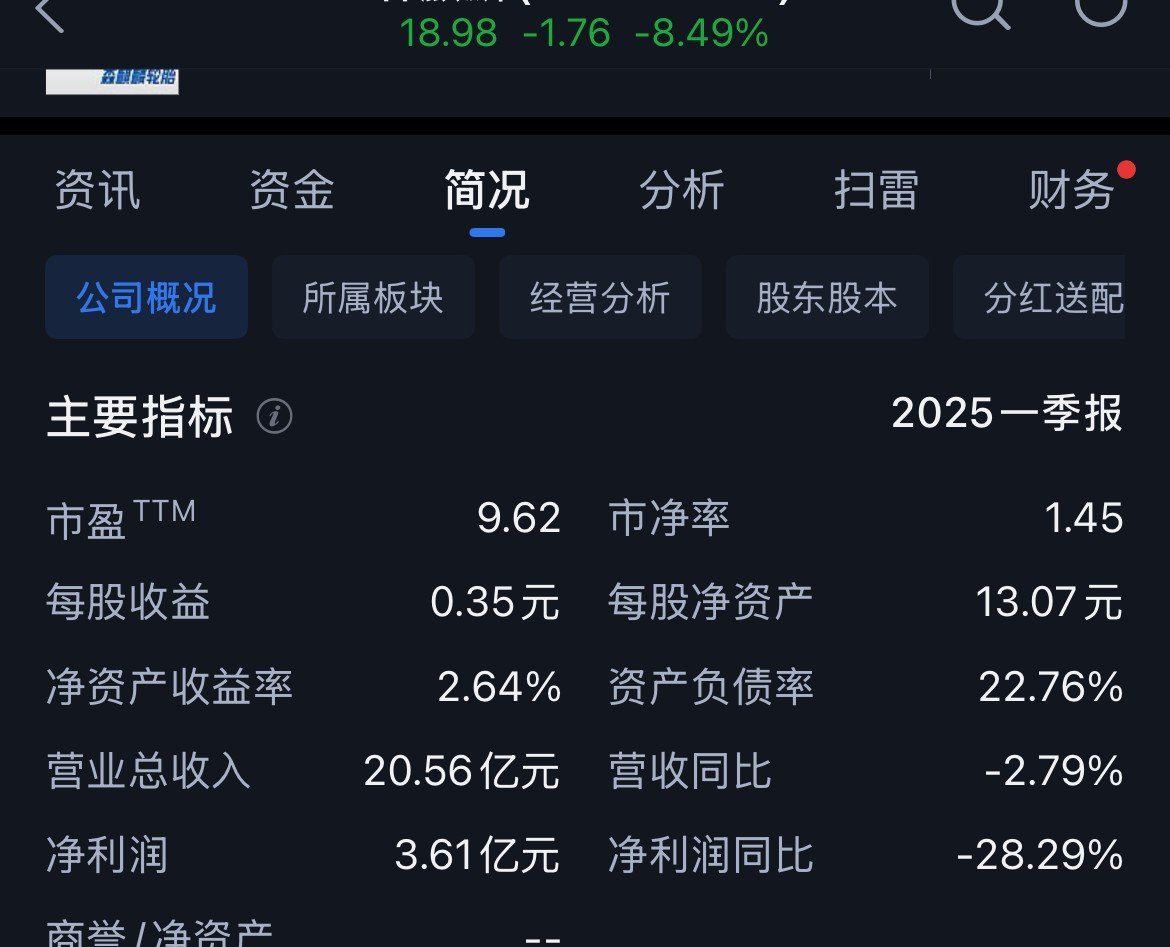Switch to the 资讯 tab

pos(98,190)
